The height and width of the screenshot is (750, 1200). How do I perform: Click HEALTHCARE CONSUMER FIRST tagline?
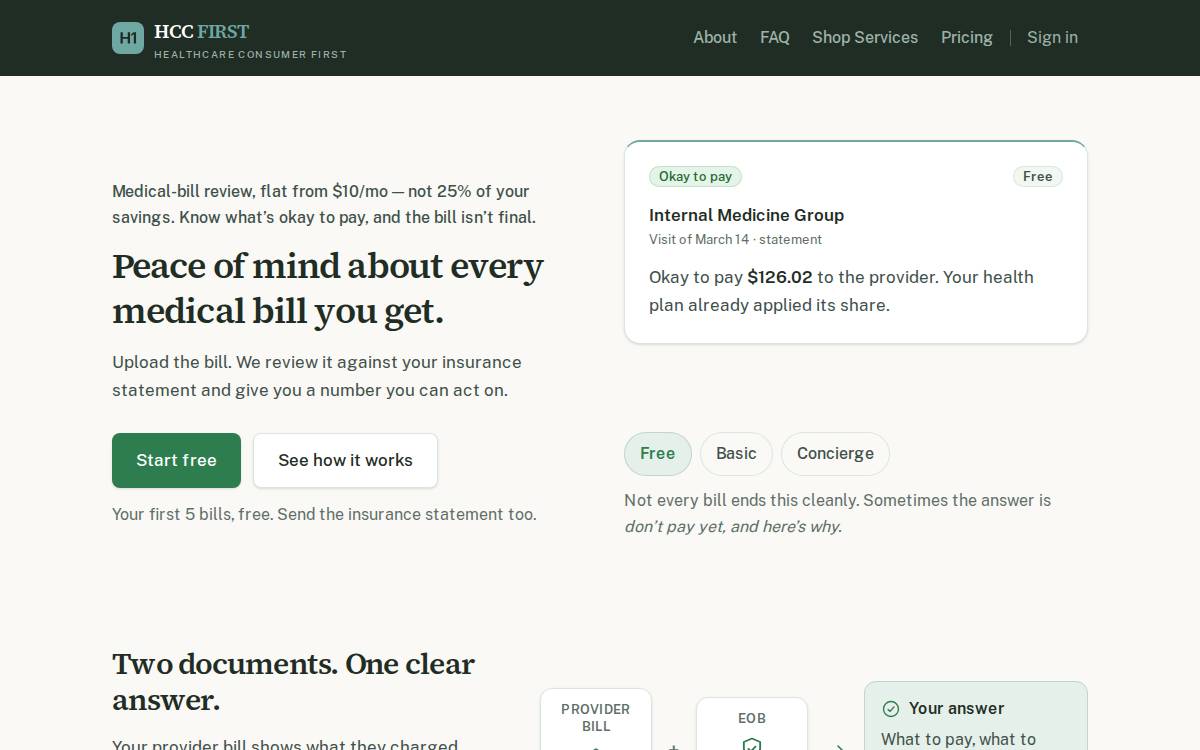pos(250,55)
